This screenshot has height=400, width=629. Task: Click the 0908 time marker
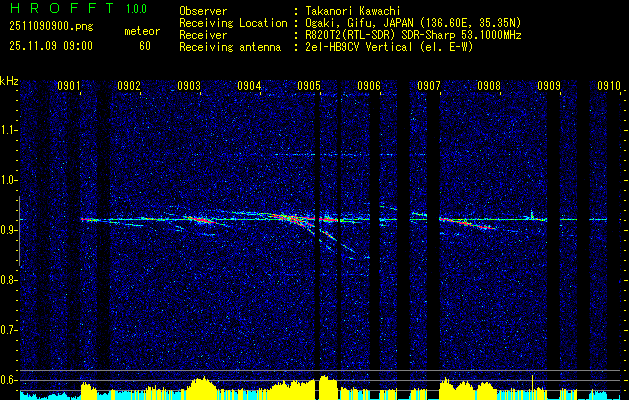tap(489, 85)
